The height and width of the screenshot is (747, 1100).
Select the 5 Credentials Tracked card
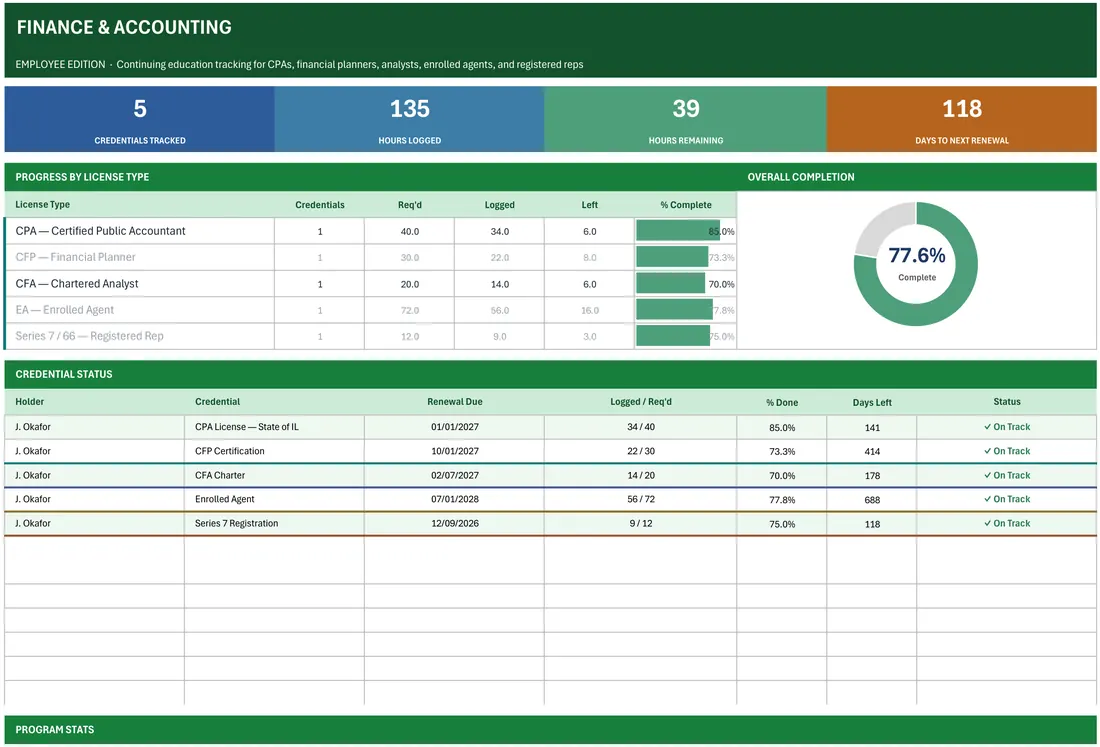pyautogui.click(x=140, y=119)
